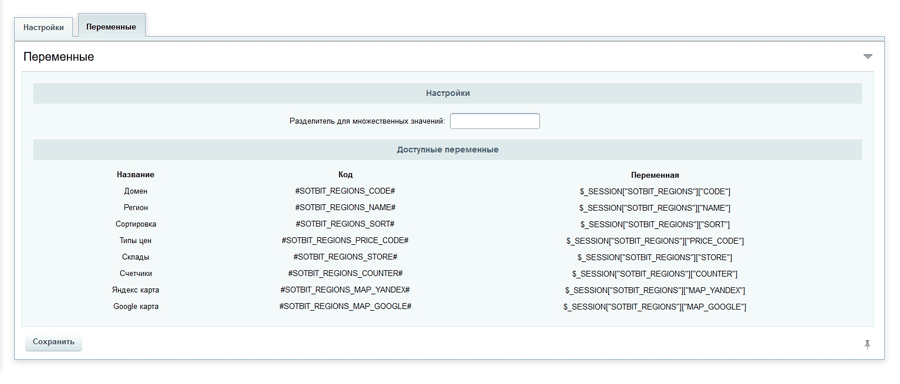Viewport: 900px width, 384px height.
Task: Click the Сохранить button
Action: point(53,342)
